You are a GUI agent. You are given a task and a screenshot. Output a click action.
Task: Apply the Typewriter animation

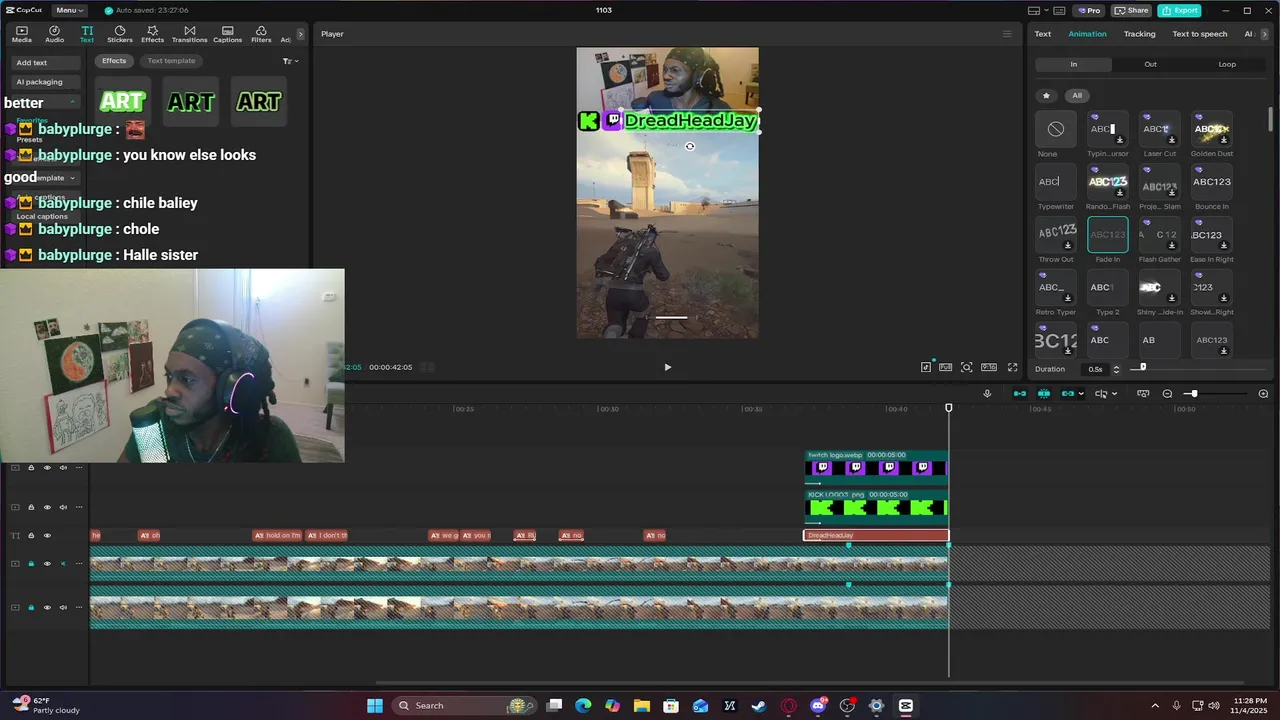point(1055,182)
